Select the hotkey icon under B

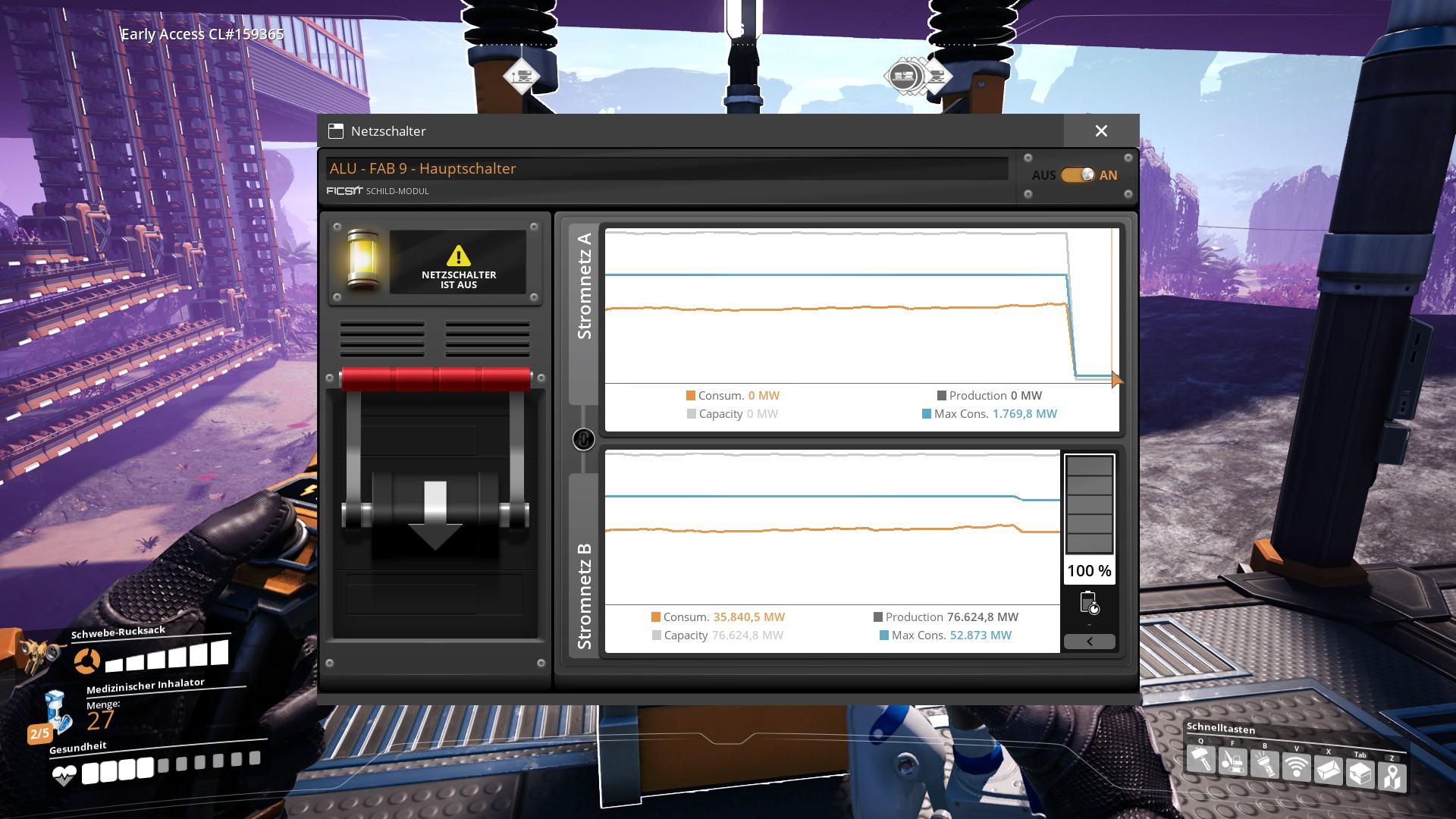click(x=1265, y=764)
